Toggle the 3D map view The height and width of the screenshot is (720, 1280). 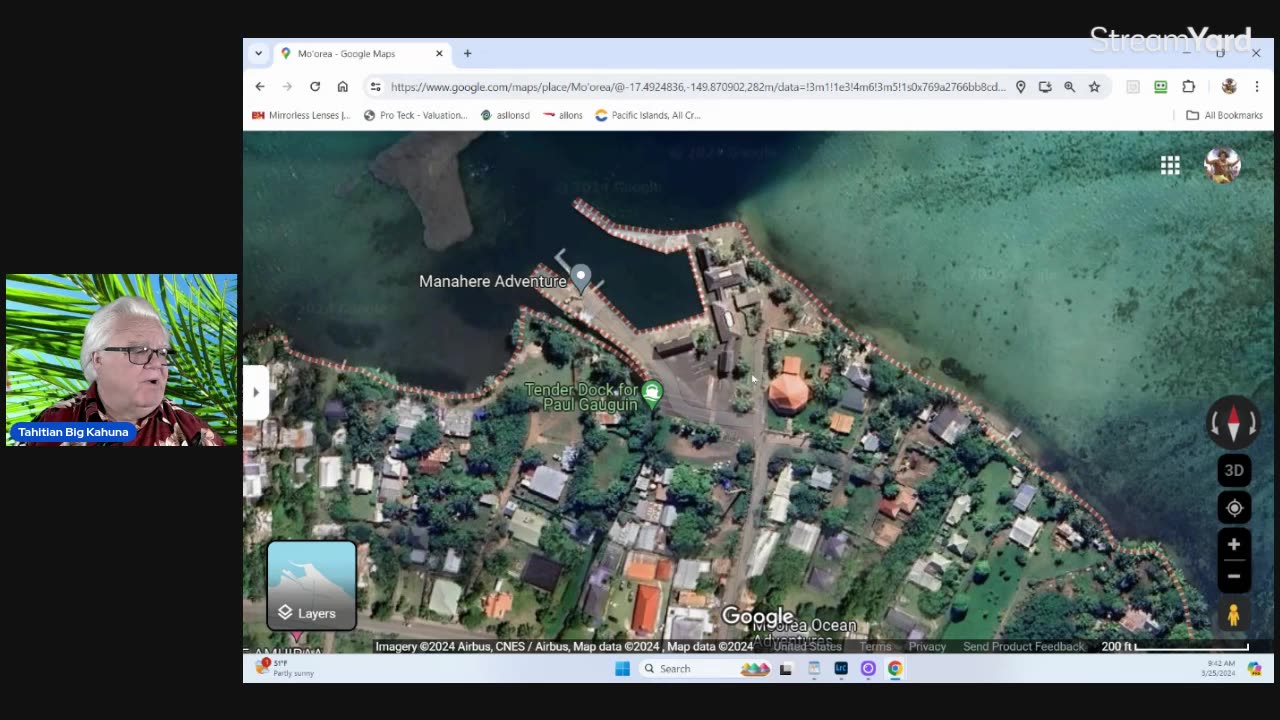(1234, 470)
